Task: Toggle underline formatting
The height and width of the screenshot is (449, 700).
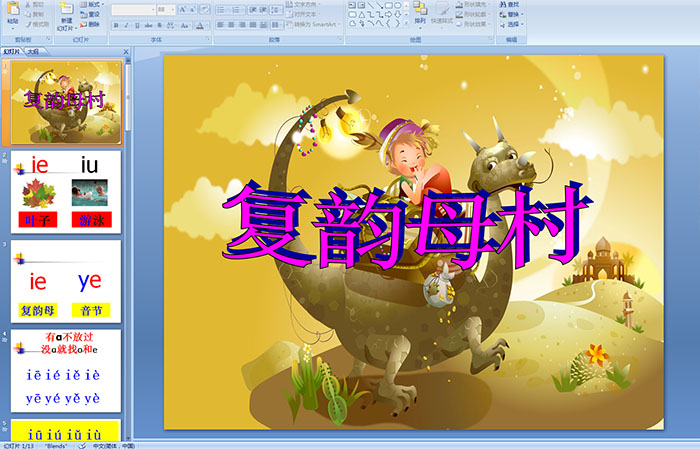Action: point(137,25)
